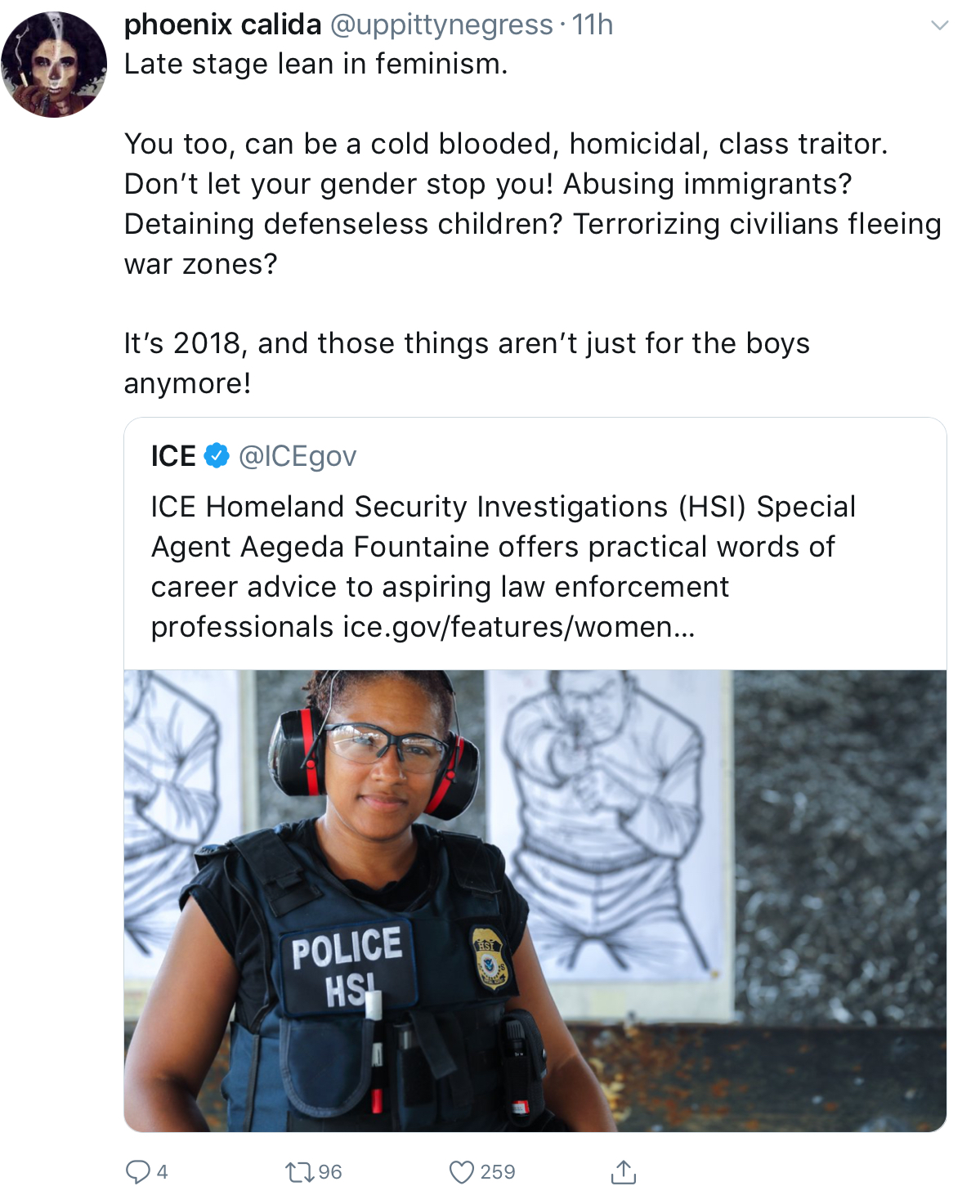View the 4 replies count
980x1204 pixels.
[162, 1173]
